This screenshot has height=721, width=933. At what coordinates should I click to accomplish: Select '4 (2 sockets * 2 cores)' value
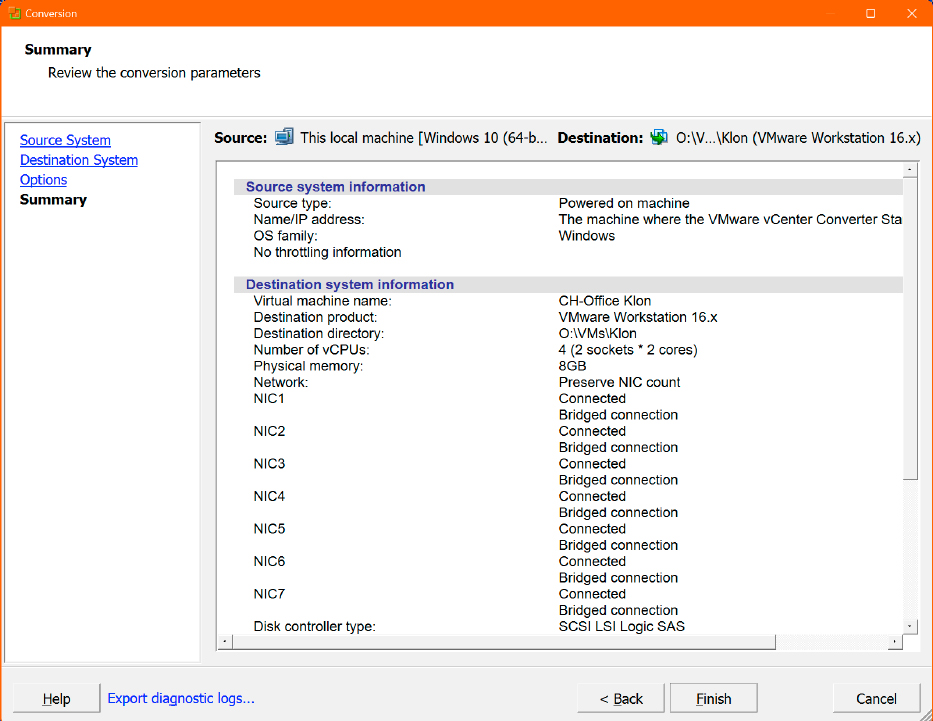point(628,350)
